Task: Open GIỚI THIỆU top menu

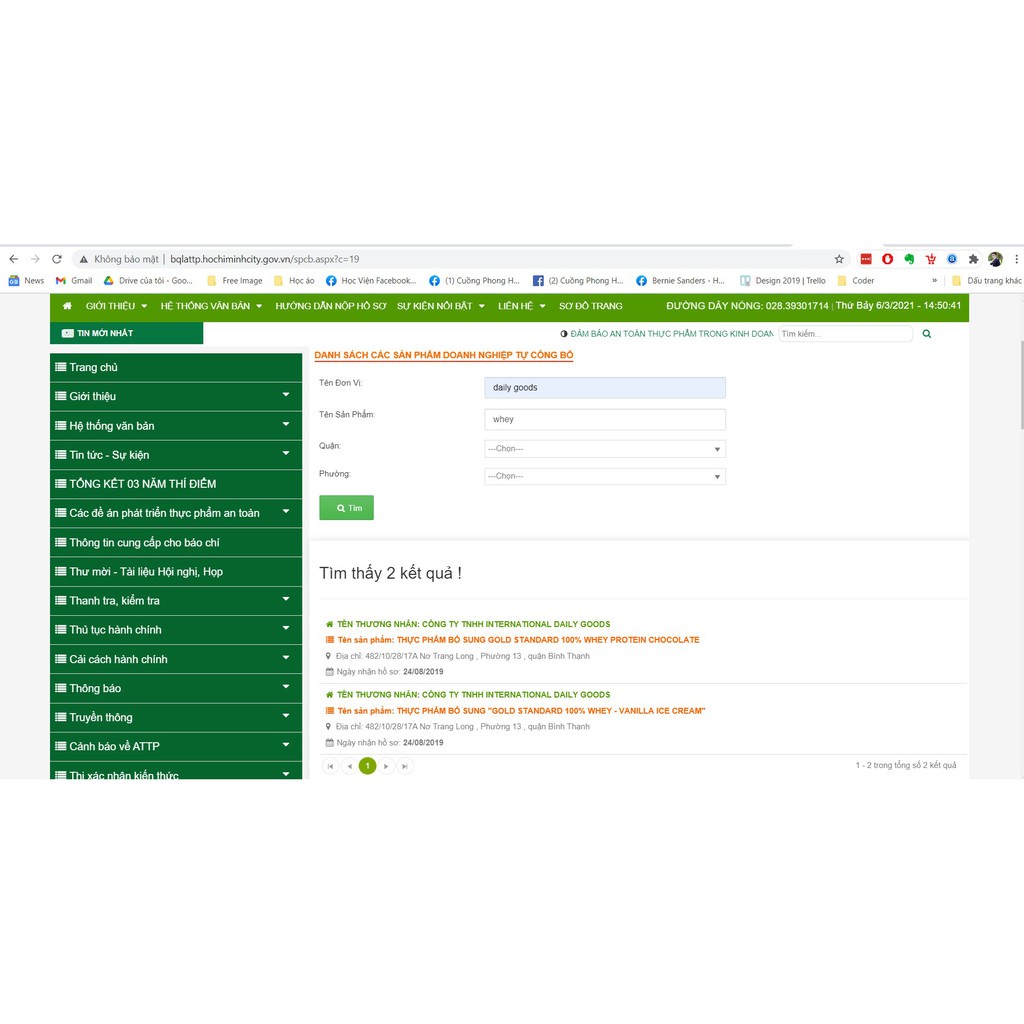Action: point(116,306)
